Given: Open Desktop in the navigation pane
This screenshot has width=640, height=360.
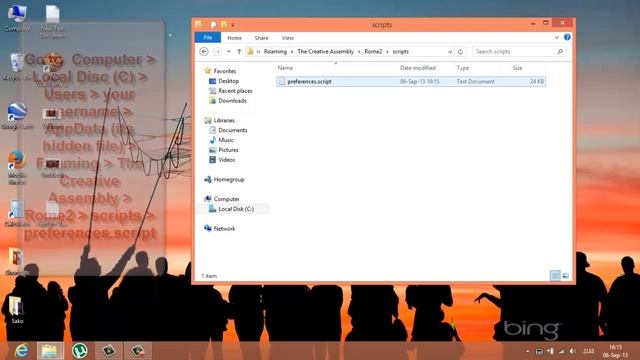Looking at the screenshot, I should pos(228,81).
